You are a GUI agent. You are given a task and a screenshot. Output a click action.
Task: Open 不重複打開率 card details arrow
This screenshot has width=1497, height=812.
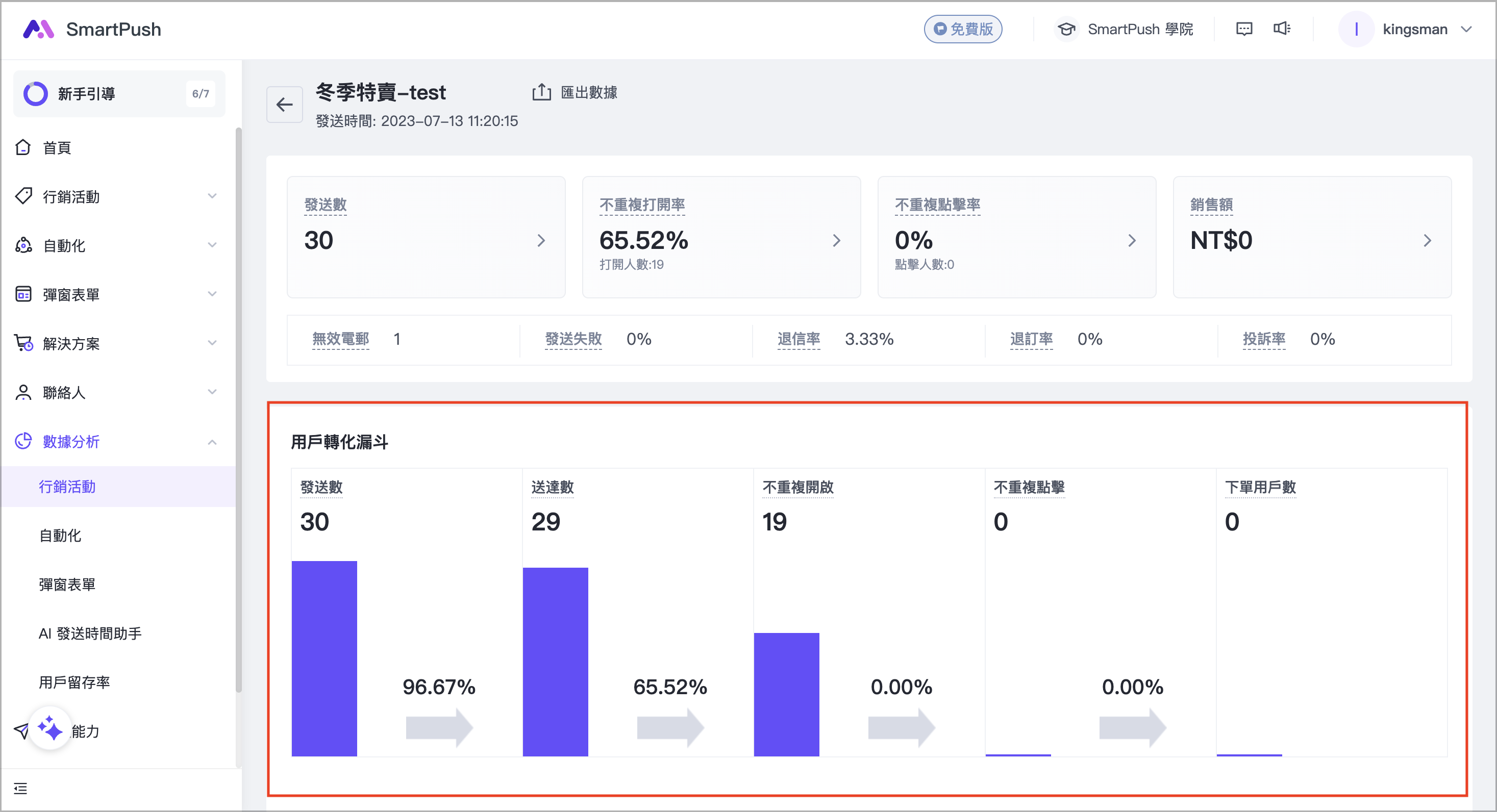[836, 240]
